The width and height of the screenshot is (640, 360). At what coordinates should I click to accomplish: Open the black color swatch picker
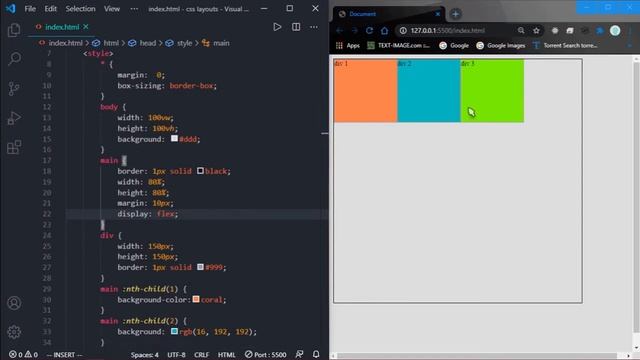[200, 171]
